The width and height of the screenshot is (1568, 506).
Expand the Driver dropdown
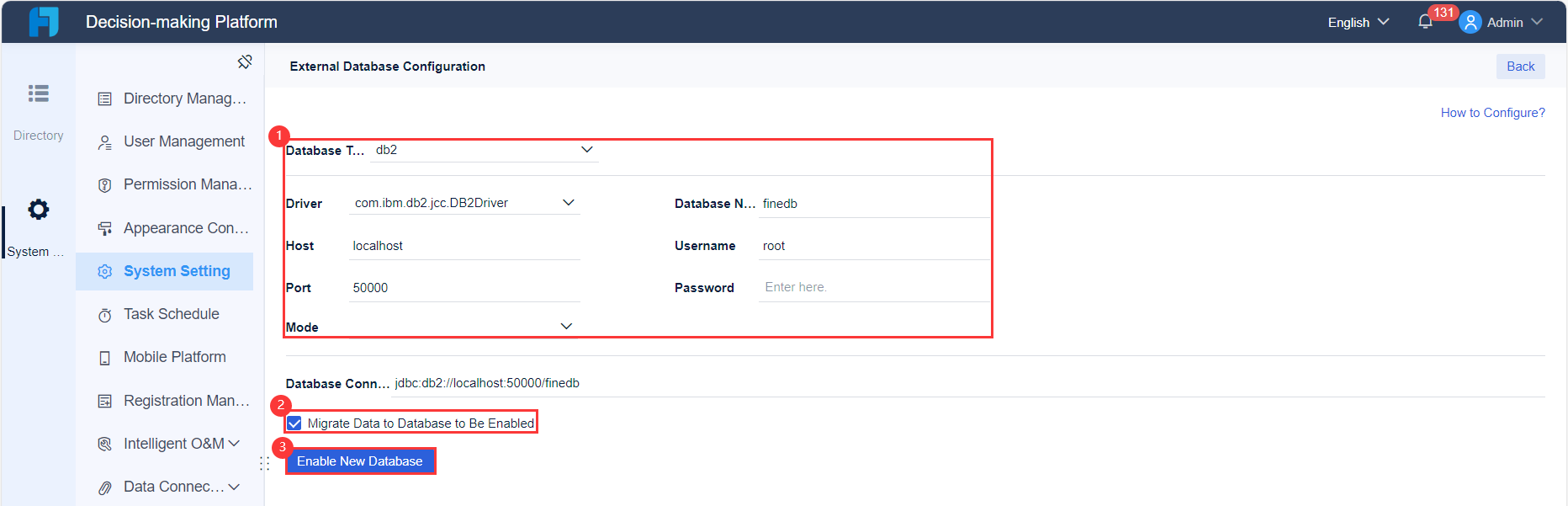pyautogui.click(x=568, y=203)
